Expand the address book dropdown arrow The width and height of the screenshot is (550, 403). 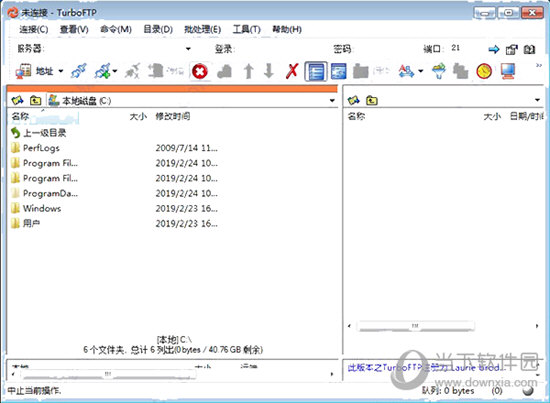click(61, 71)
